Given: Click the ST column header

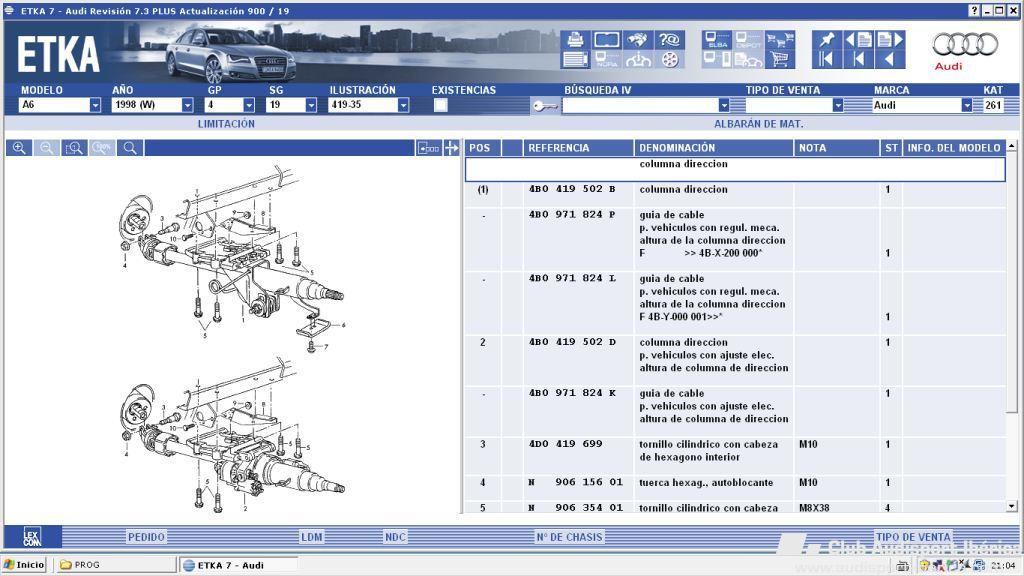Looking at the screenshot, I should [891, 148].
